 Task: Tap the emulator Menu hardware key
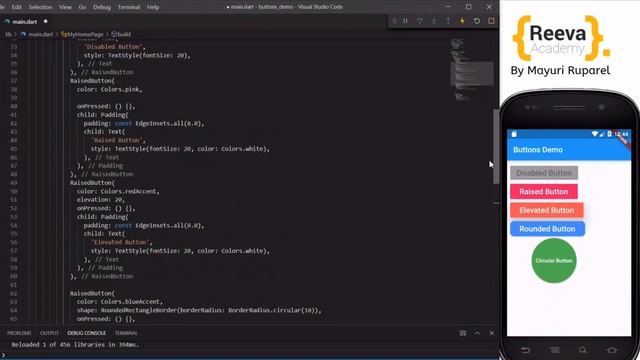click(554, 350)
